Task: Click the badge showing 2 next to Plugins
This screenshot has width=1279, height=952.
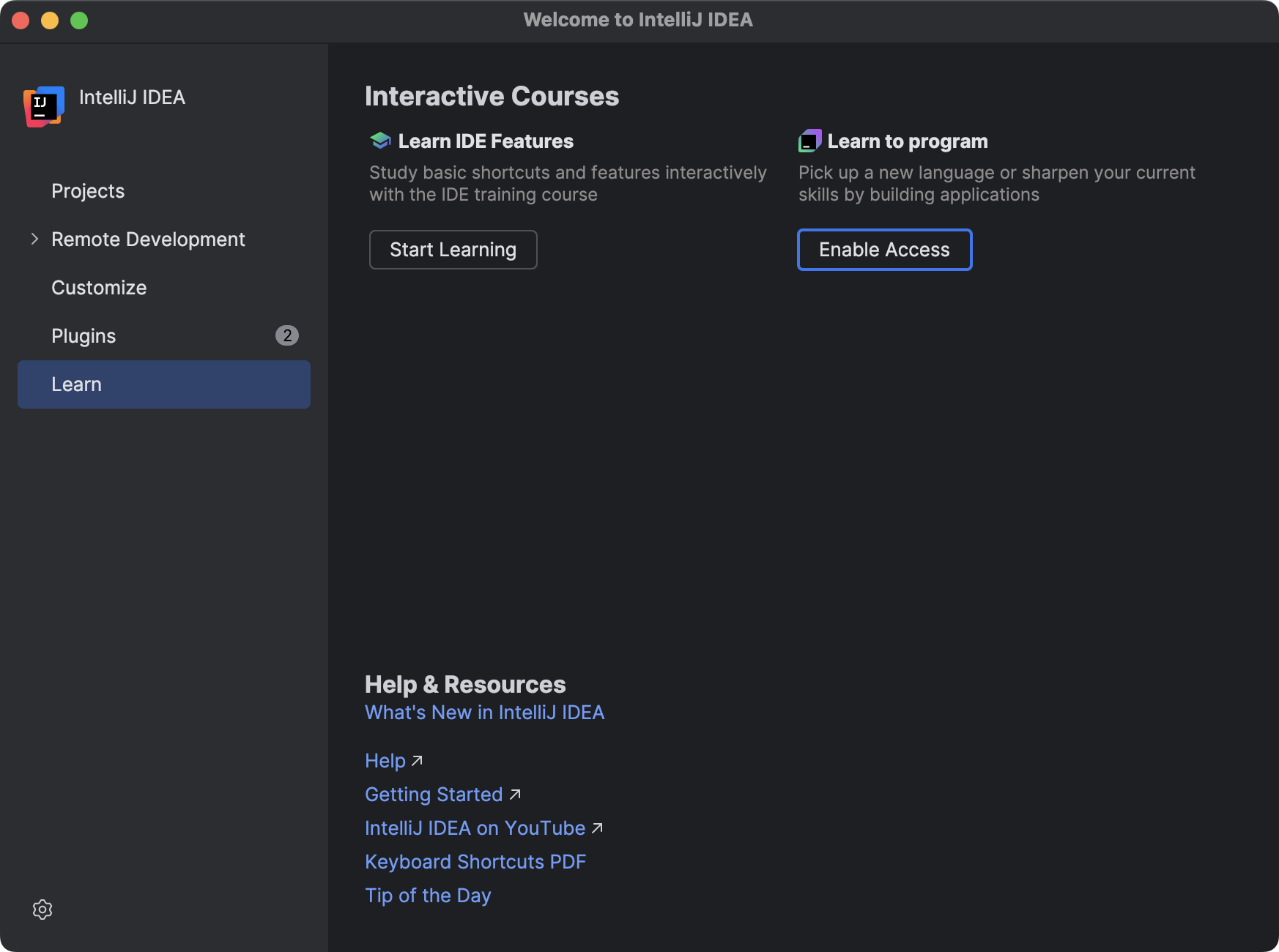Action: (287, 335)
